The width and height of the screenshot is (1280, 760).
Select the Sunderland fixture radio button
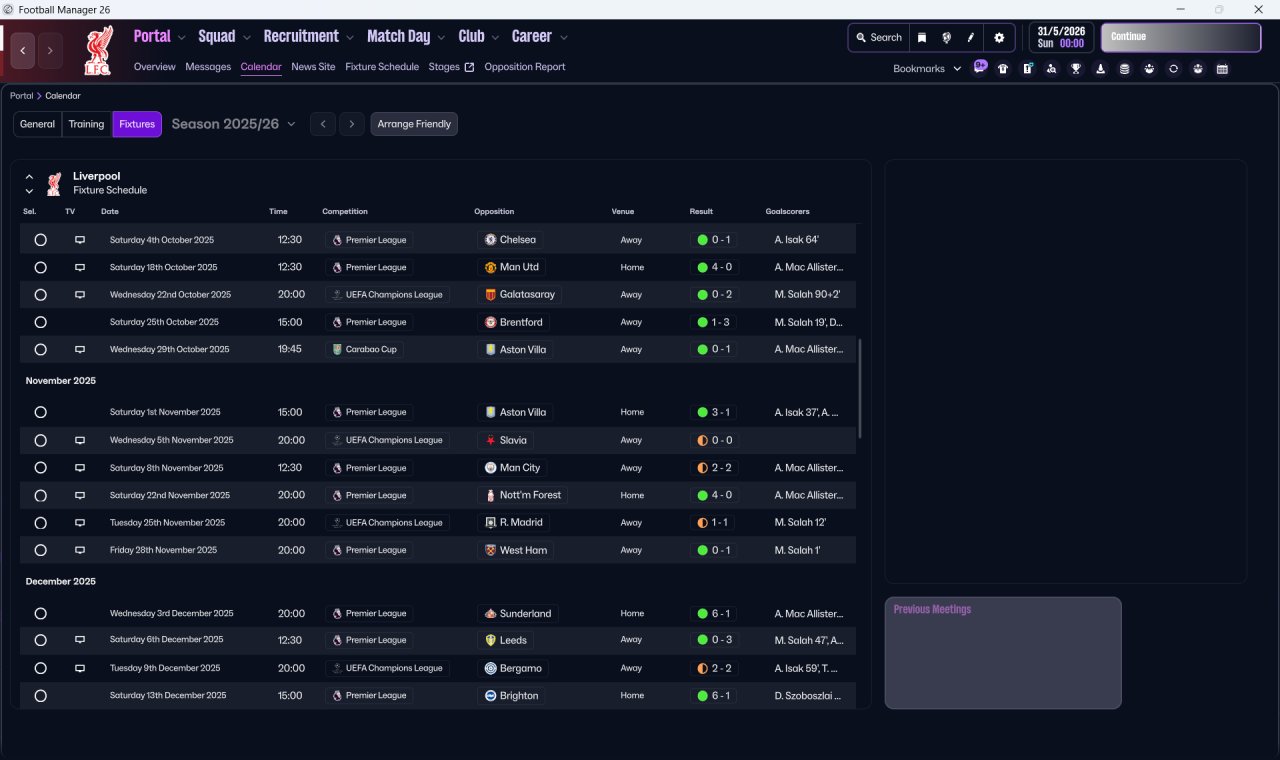tap(40, 614)
